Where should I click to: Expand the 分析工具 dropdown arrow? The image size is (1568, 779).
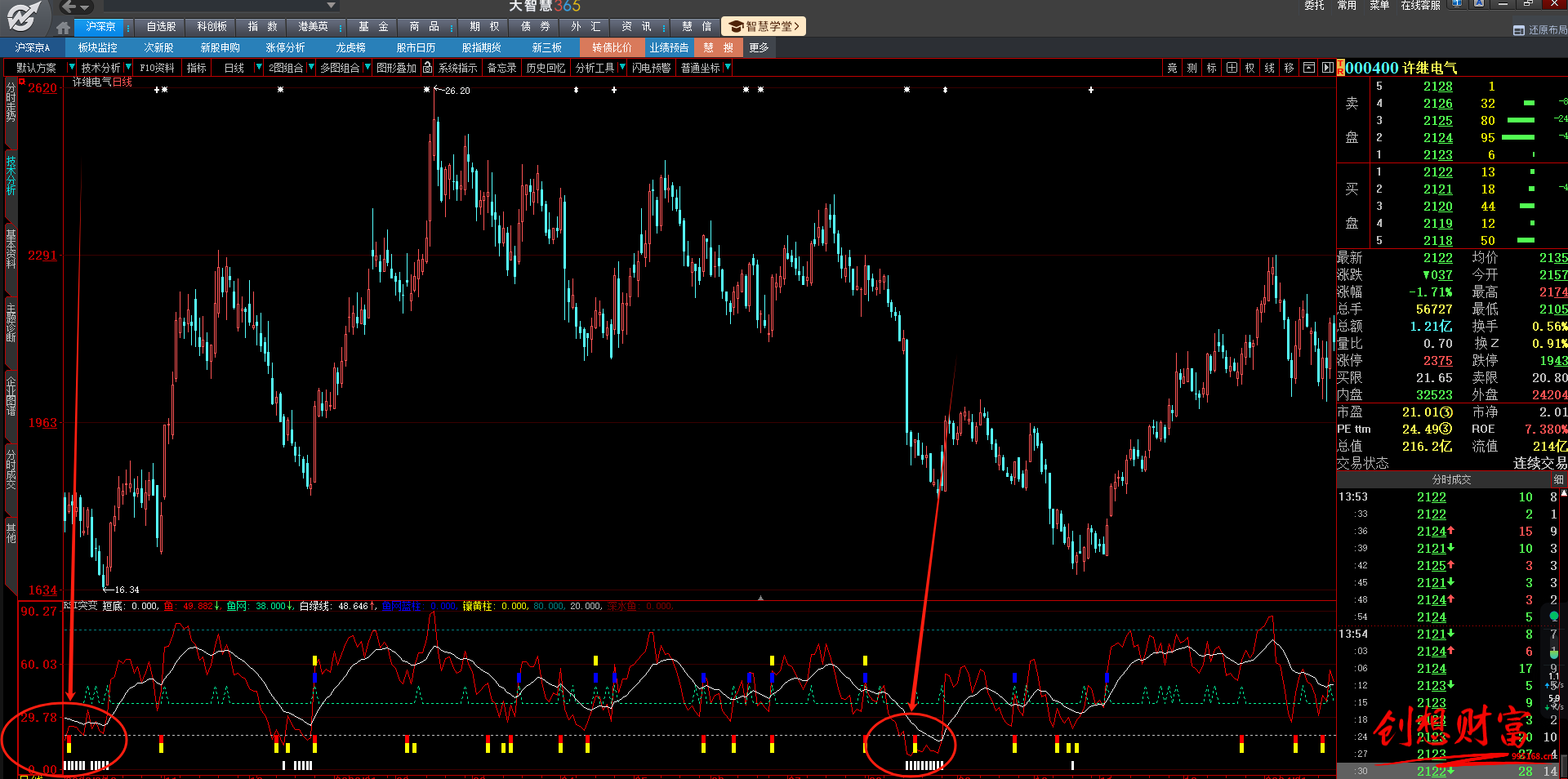621,68
